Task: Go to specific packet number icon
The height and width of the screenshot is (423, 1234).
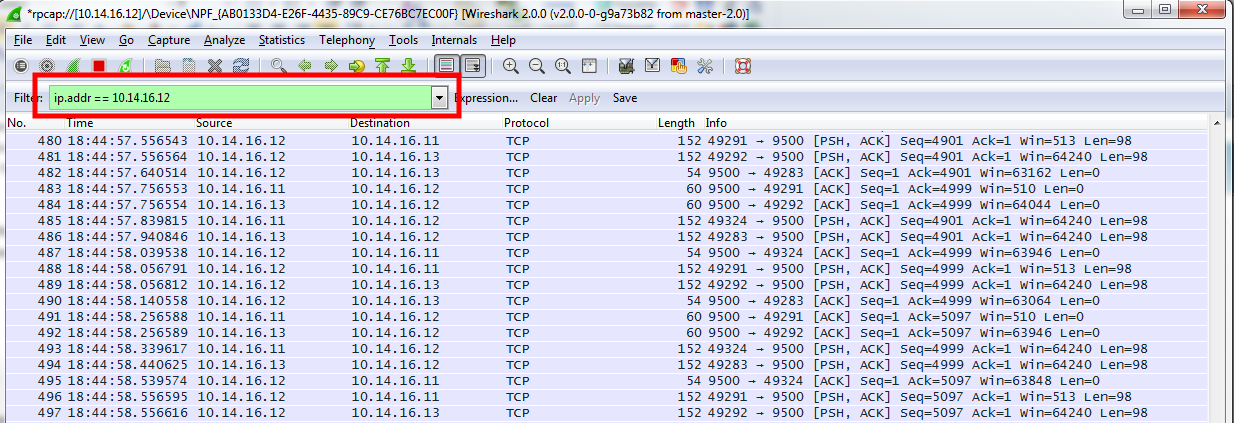Action: 357,66
